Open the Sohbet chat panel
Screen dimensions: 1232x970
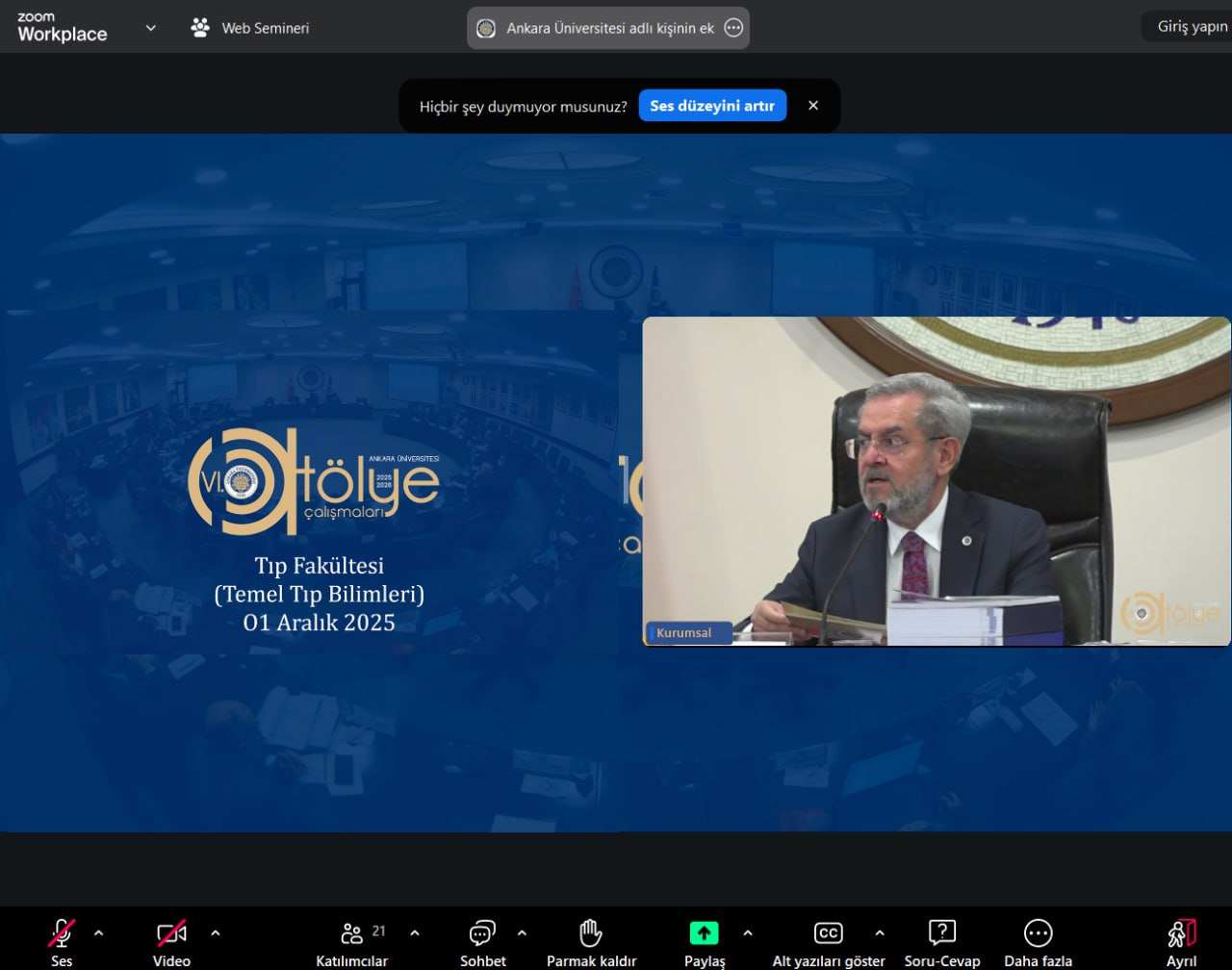tap(482, 933)
